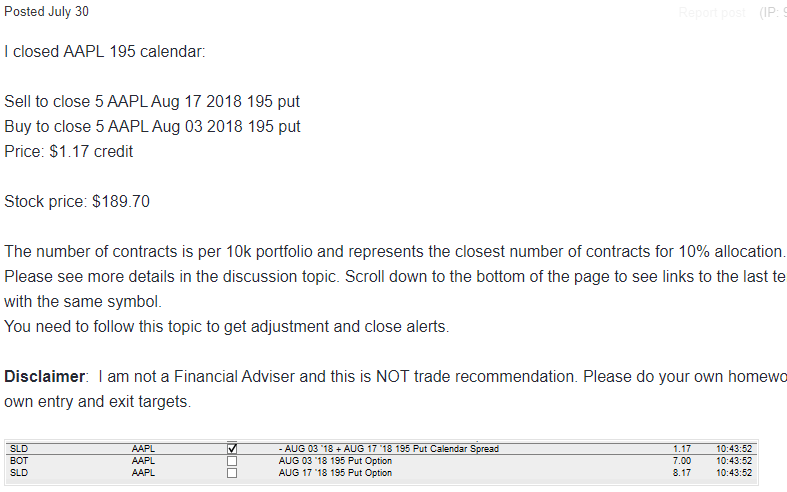Click the Posted July 30 timestamp
The image size is (787, 492).
coord(46,11)
